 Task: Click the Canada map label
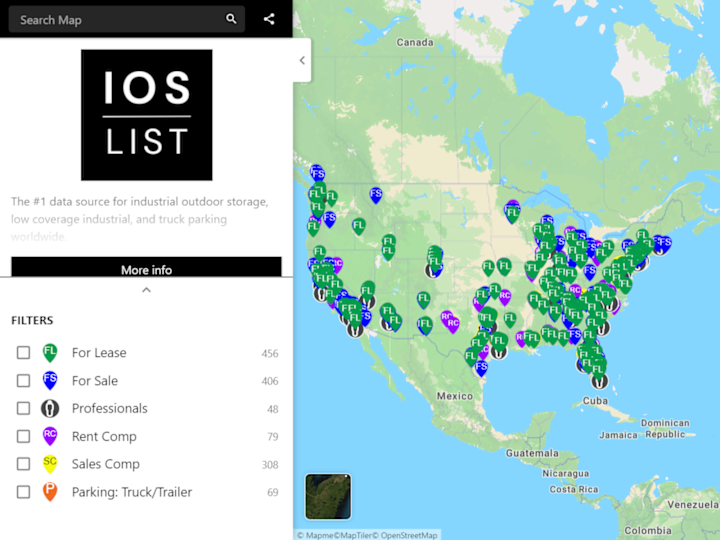pos(415,42)
